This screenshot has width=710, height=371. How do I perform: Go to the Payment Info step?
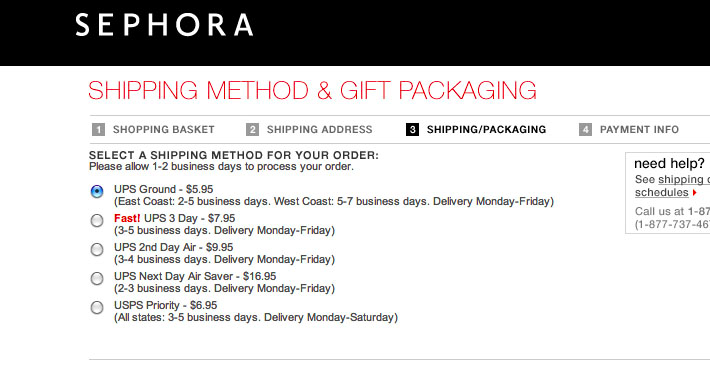(639, 130)
